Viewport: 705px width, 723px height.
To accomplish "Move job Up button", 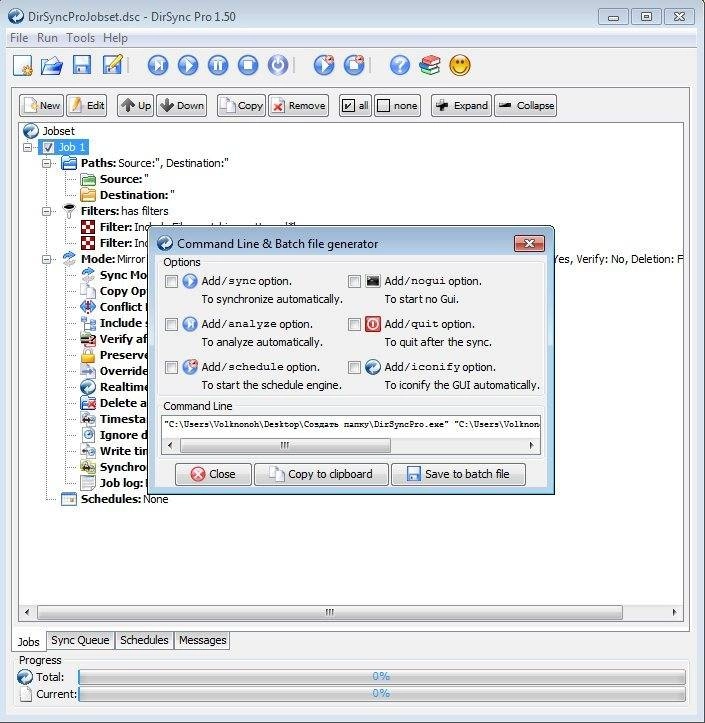I will [135, 106].
